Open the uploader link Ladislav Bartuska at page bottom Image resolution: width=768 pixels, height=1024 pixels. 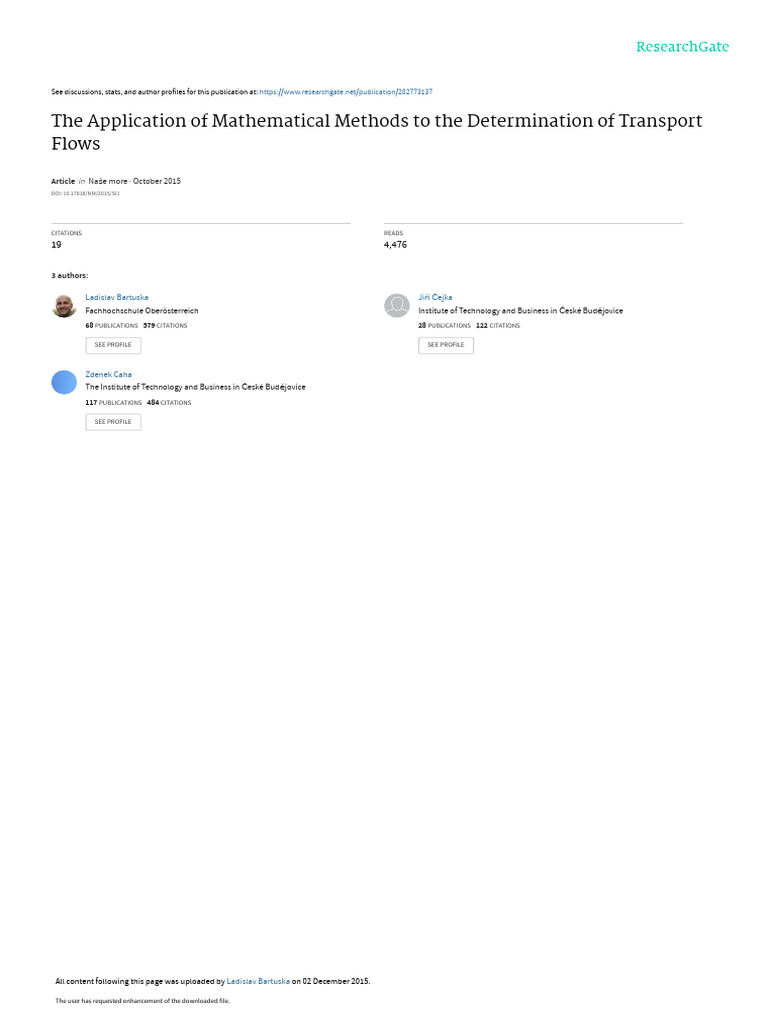258,981
